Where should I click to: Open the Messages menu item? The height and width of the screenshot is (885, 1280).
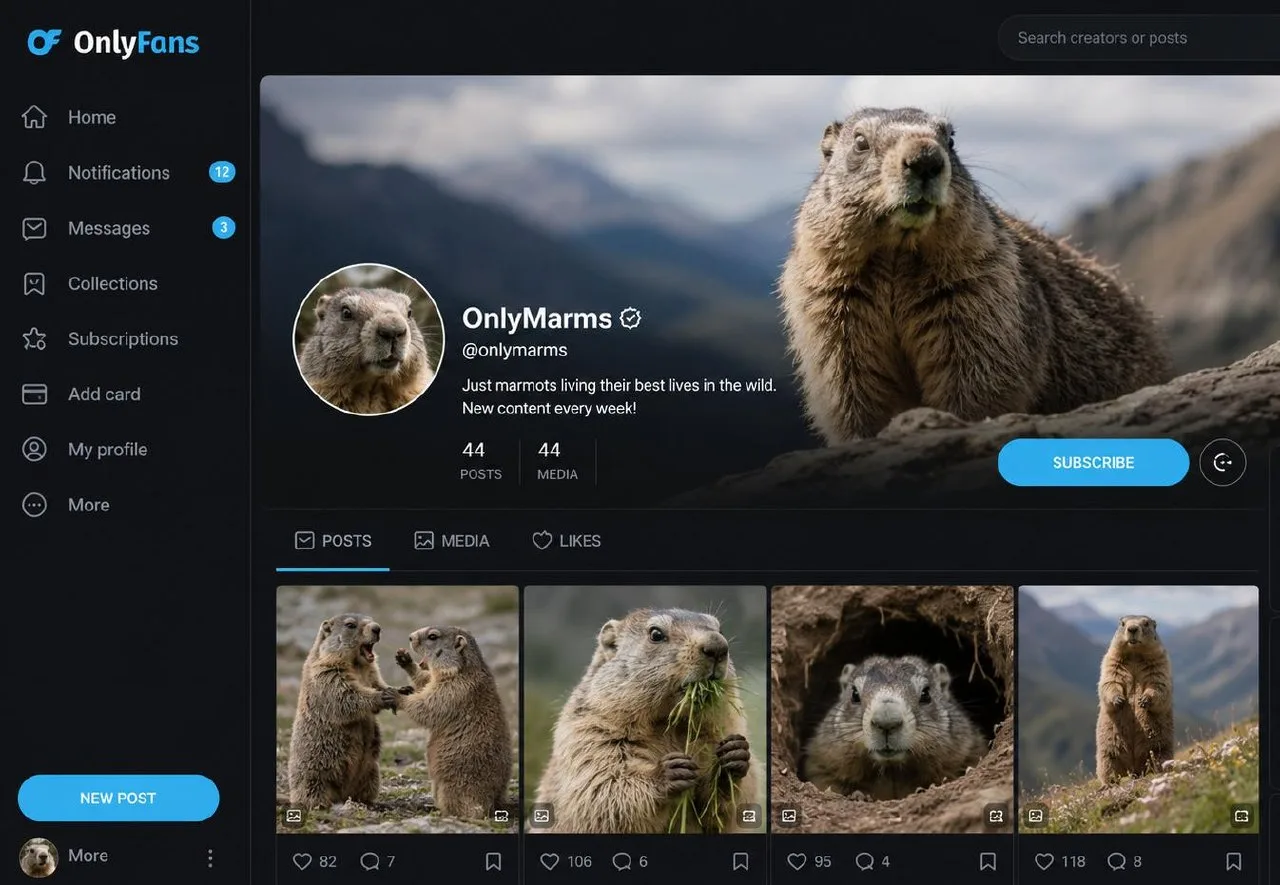point(109,228)
